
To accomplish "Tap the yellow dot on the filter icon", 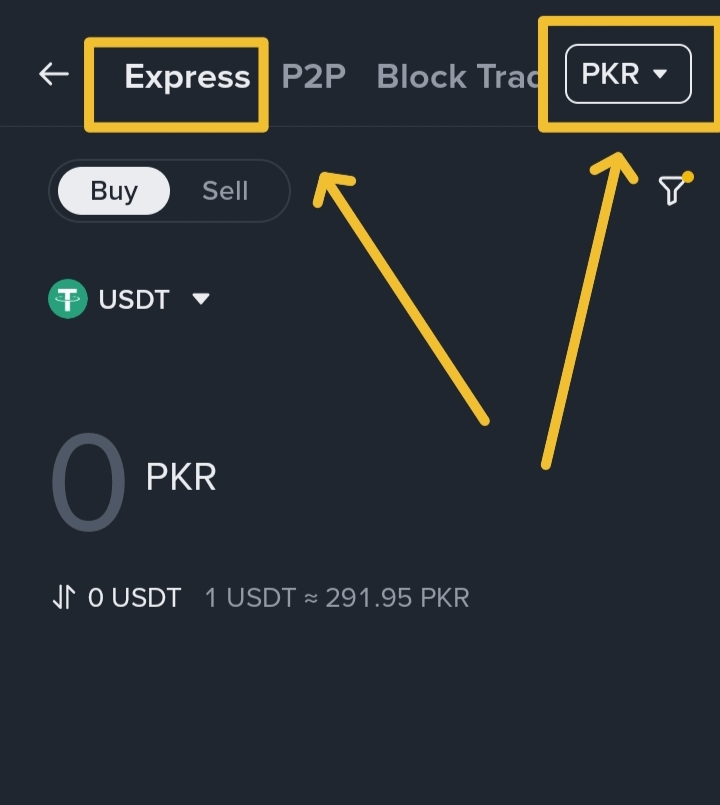I will 688,177.
